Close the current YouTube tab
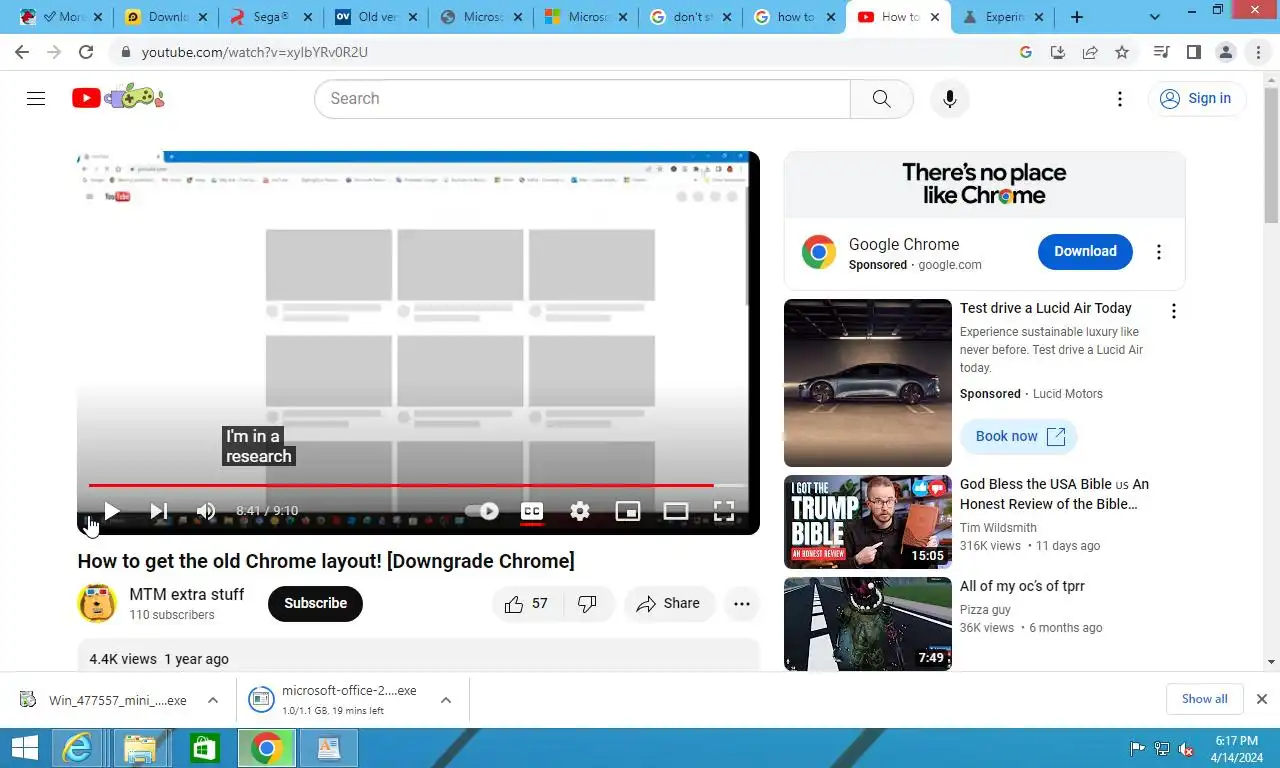 coord(935,17)
